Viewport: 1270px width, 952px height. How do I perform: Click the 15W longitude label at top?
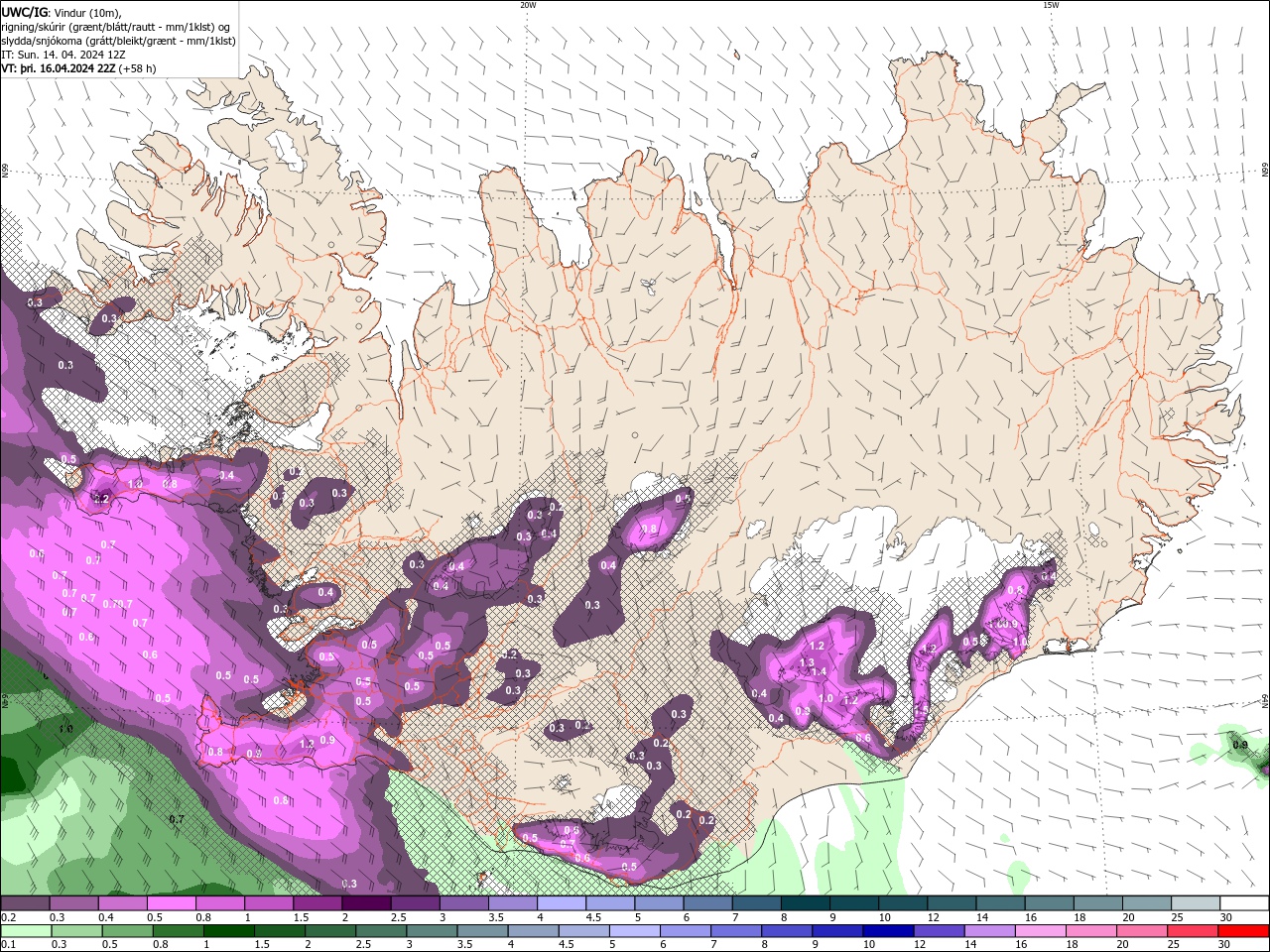1051,5
